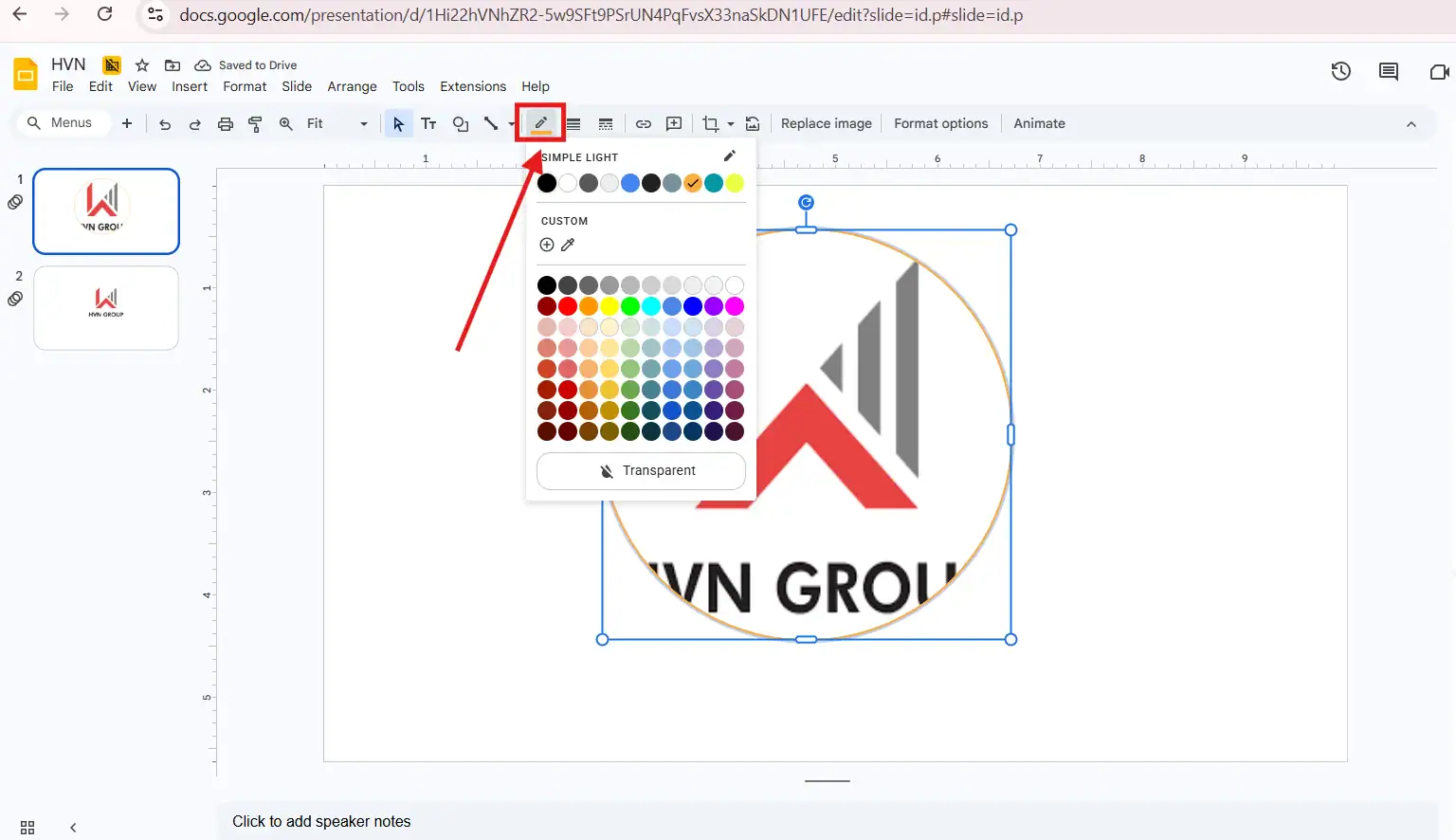Click the Replace image button

coord(826,123)
